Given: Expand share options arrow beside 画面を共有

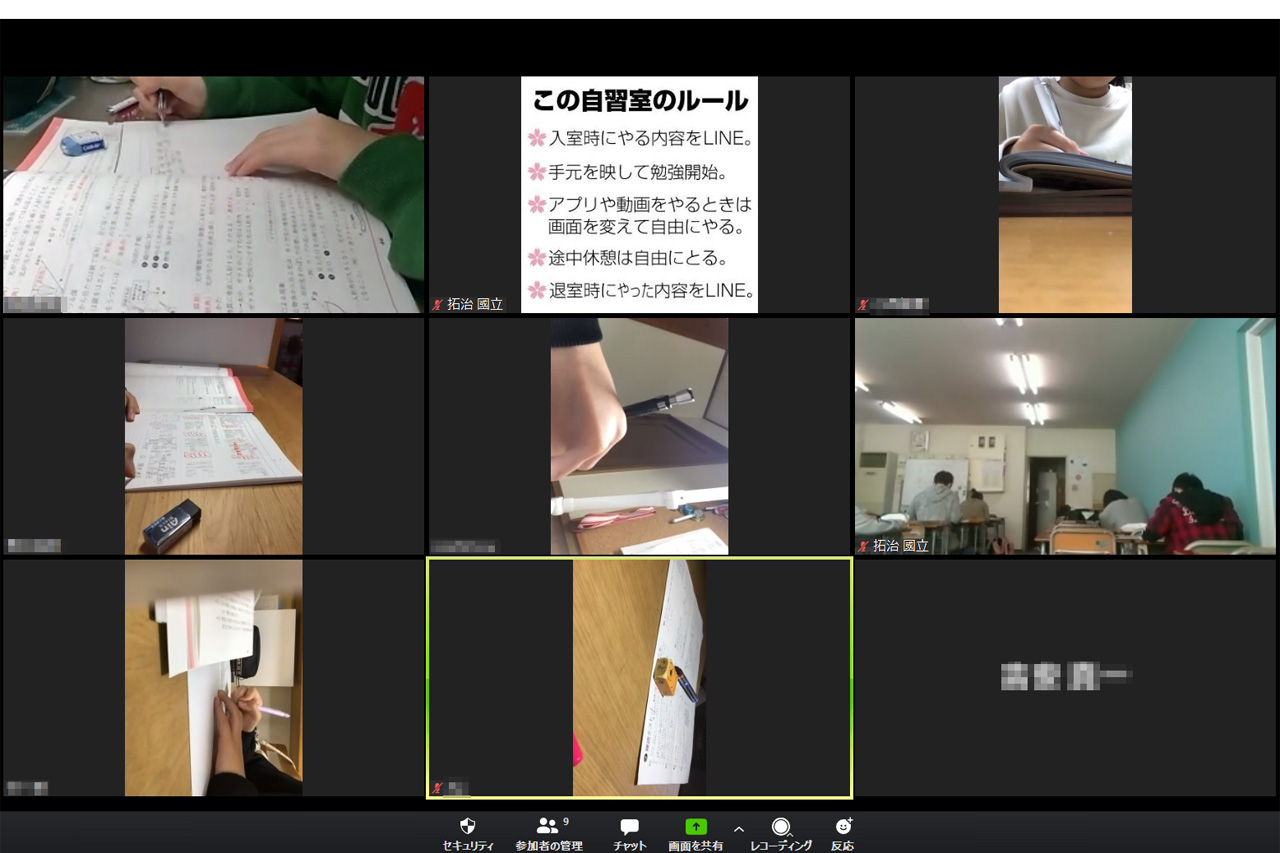Looking at the screenshot, I should tap(739, 829).
